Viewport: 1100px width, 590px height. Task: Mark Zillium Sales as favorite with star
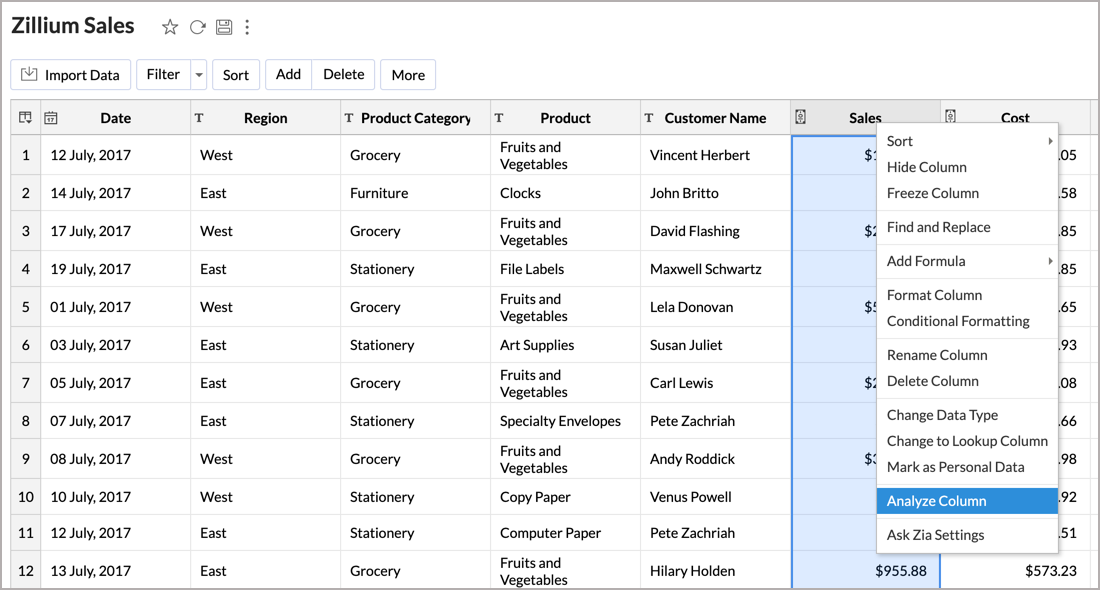point(170,27)
